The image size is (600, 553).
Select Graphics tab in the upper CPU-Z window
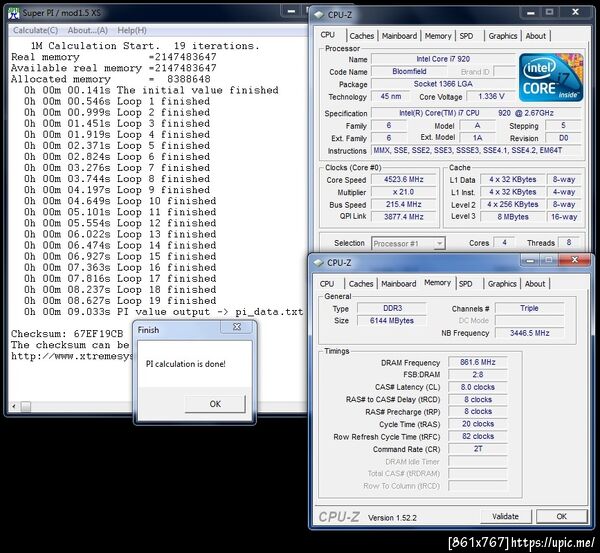[502, 36]
